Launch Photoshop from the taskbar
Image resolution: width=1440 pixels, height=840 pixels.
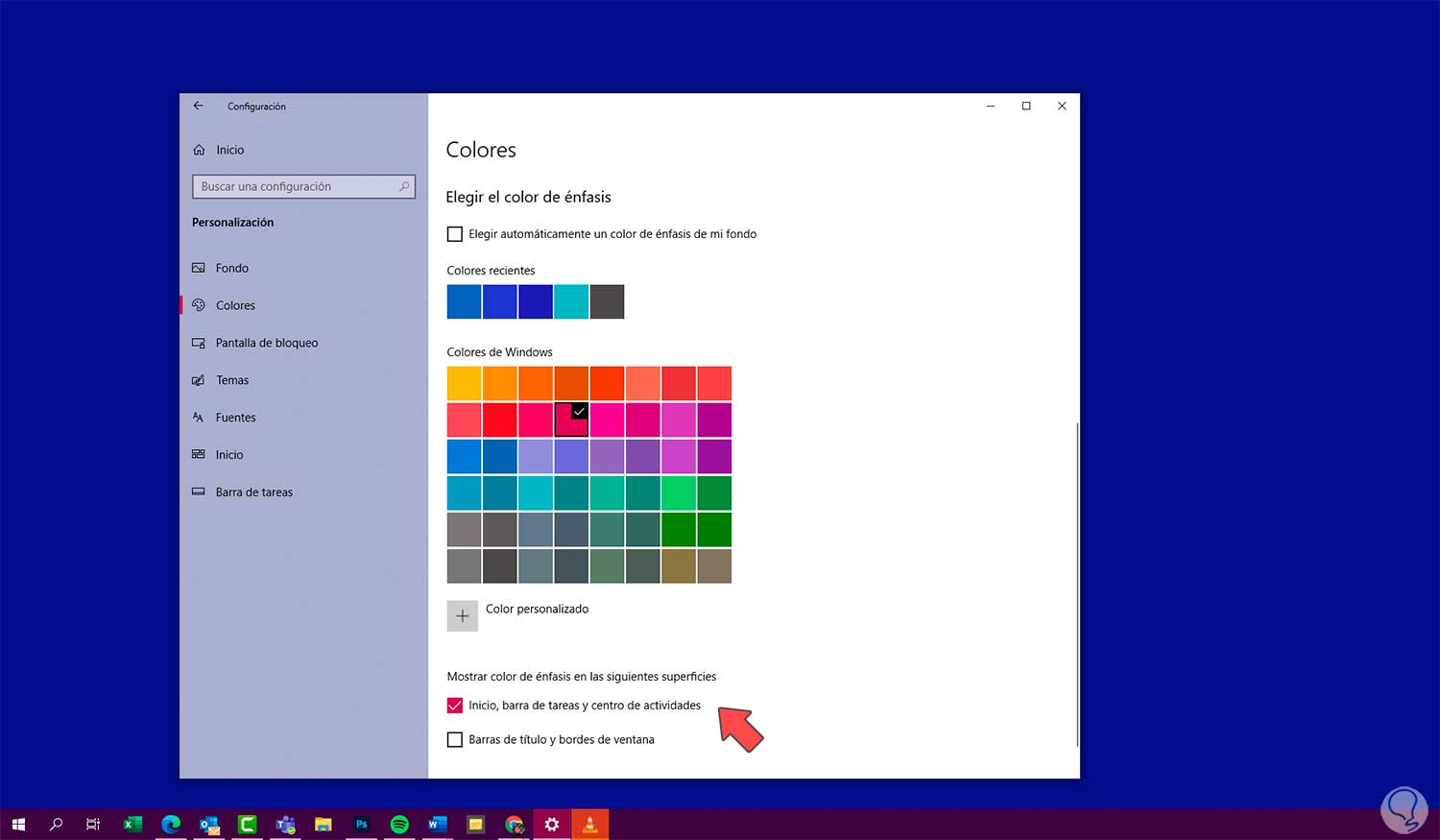click(361, 825)
